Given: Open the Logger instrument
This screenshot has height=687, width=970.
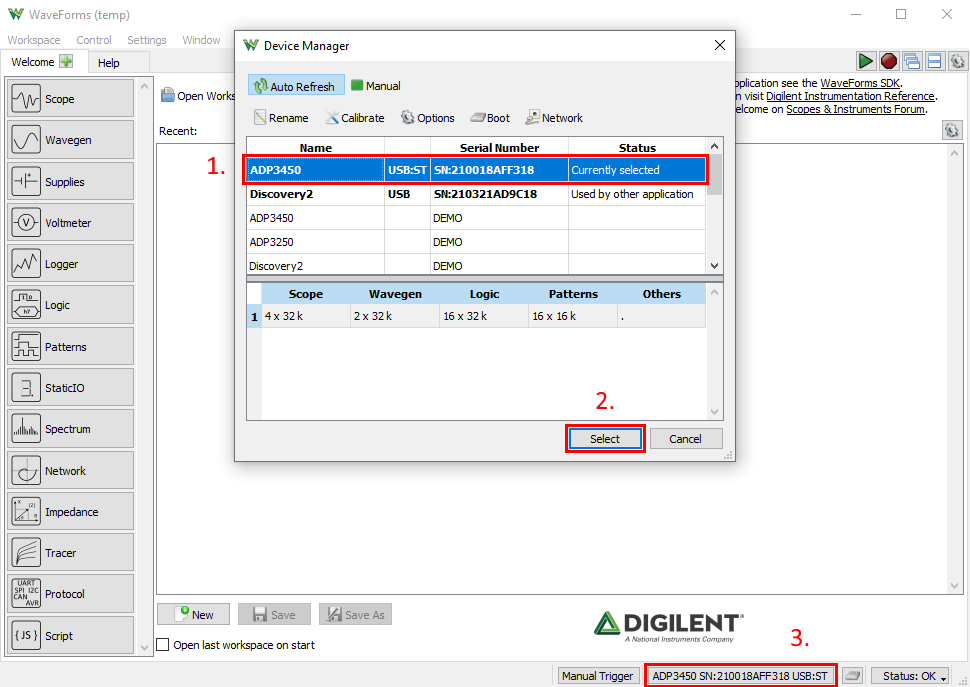Looking at the screenshot, I should click(x=70, y=263).
